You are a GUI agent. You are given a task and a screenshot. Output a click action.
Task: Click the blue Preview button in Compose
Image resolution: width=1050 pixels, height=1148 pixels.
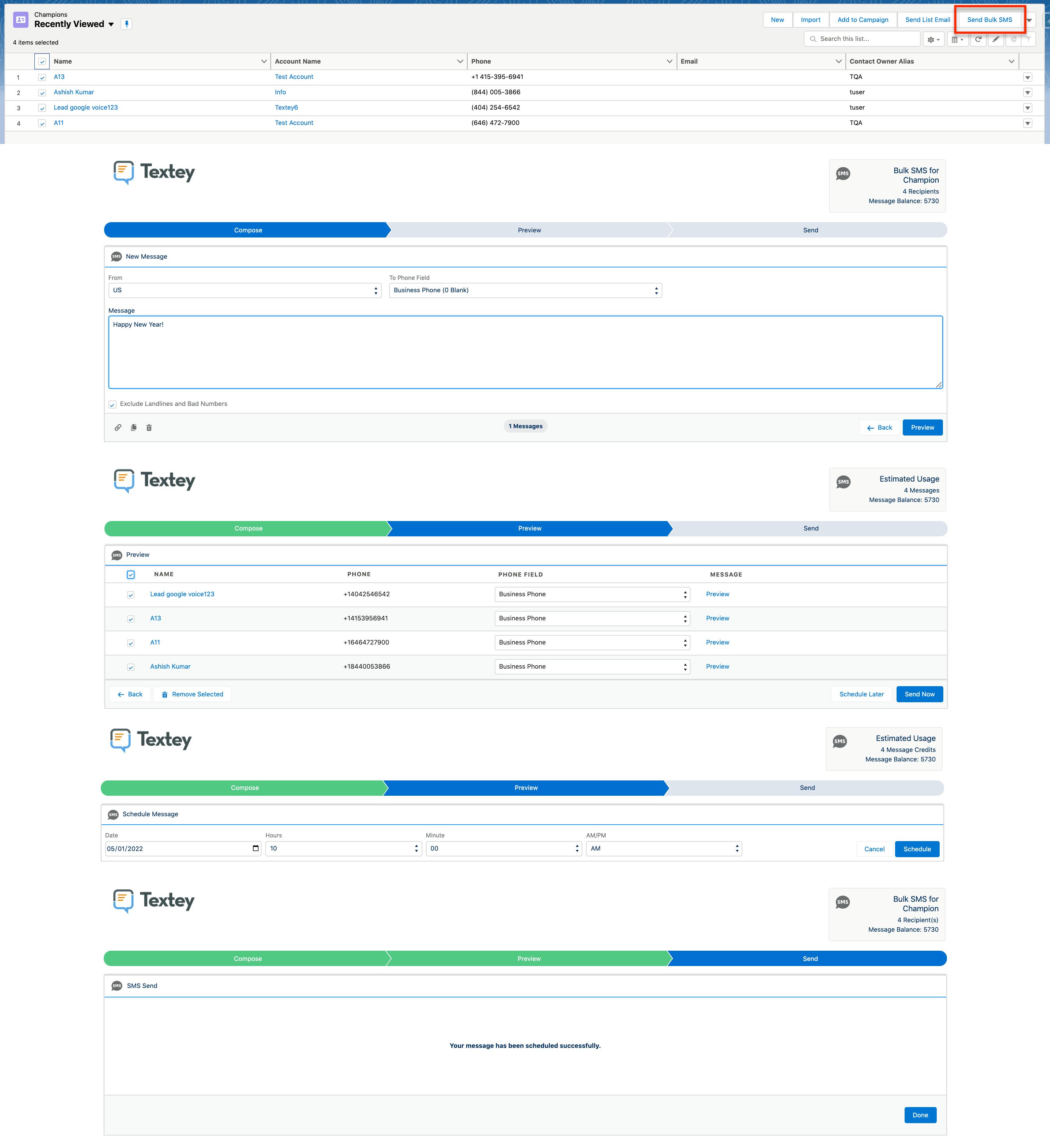(922, 427)
